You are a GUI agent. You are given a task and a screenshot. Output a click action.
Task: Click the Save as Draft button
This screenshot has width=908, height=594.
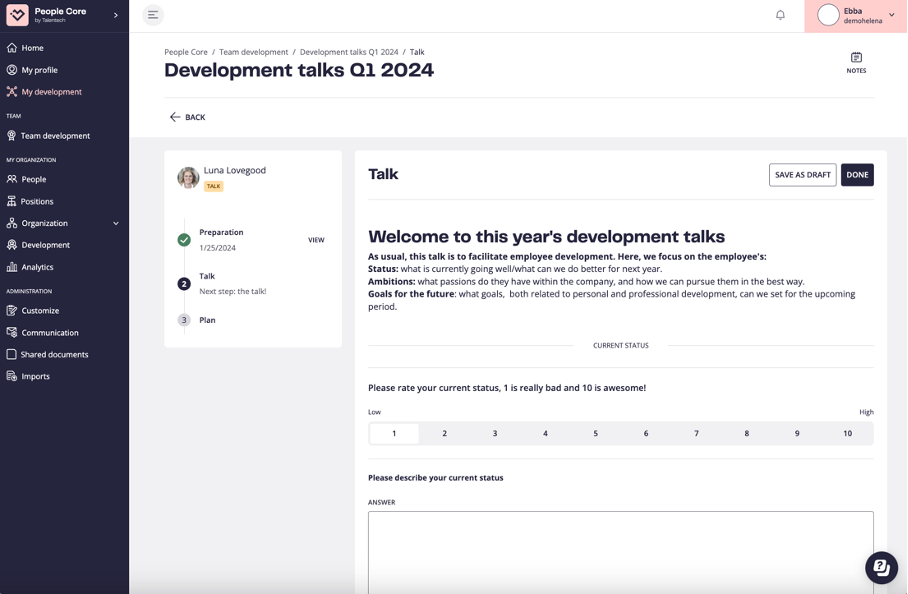coord(802,175)
